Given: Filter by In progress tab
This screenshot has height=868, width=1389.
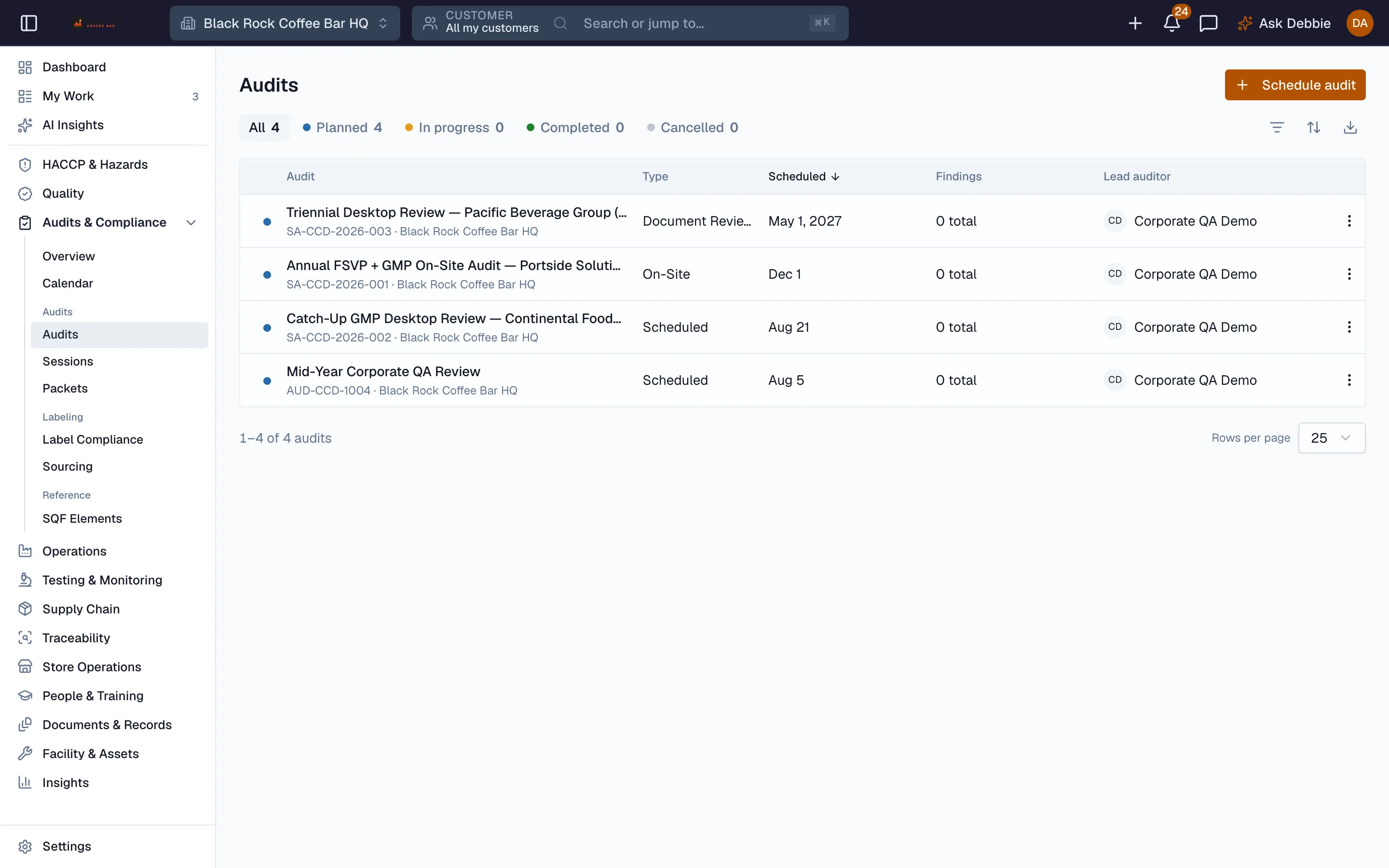Looking at the screenshot, I should tap(454, 127).
